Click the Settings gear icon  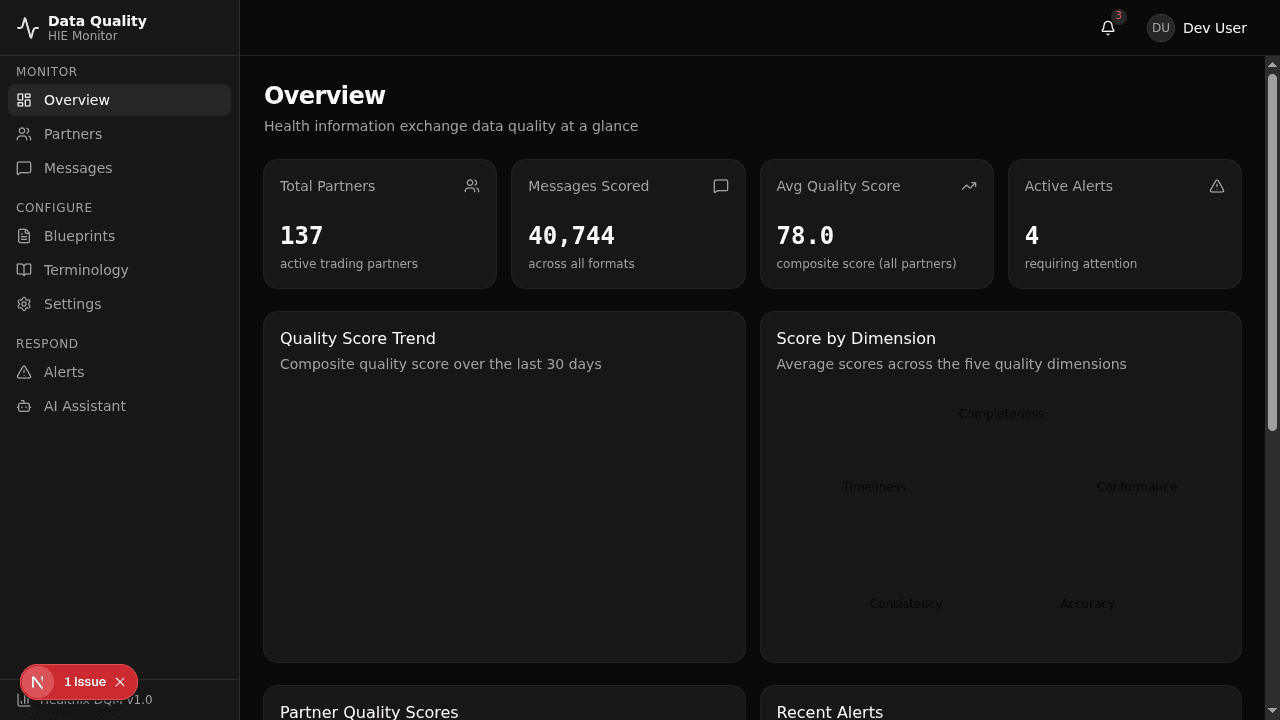tap(24, 304)
